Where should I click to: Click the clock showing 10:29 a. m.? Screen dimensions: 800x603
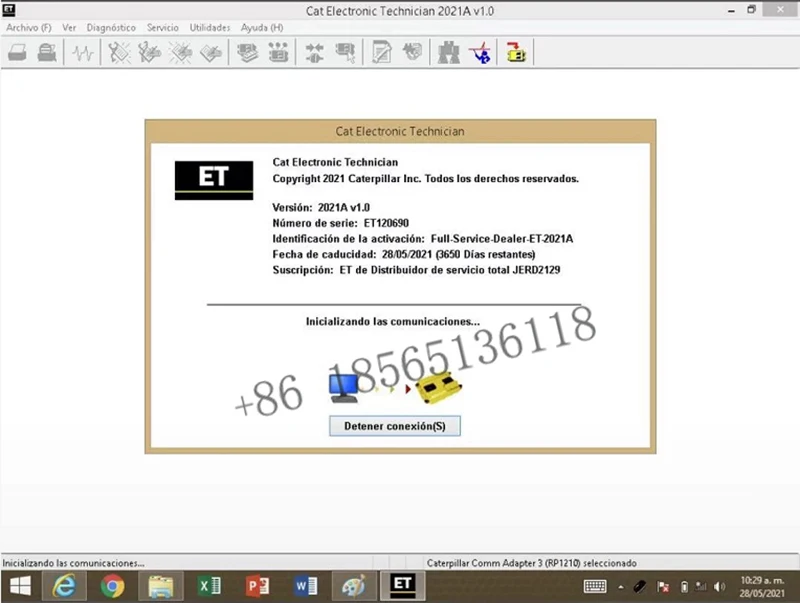tap(762, 580)
